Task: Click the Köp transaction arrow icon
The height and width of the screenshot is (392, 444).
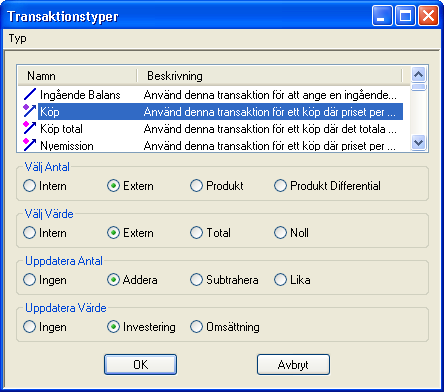Action: click(x=30, y=111)
